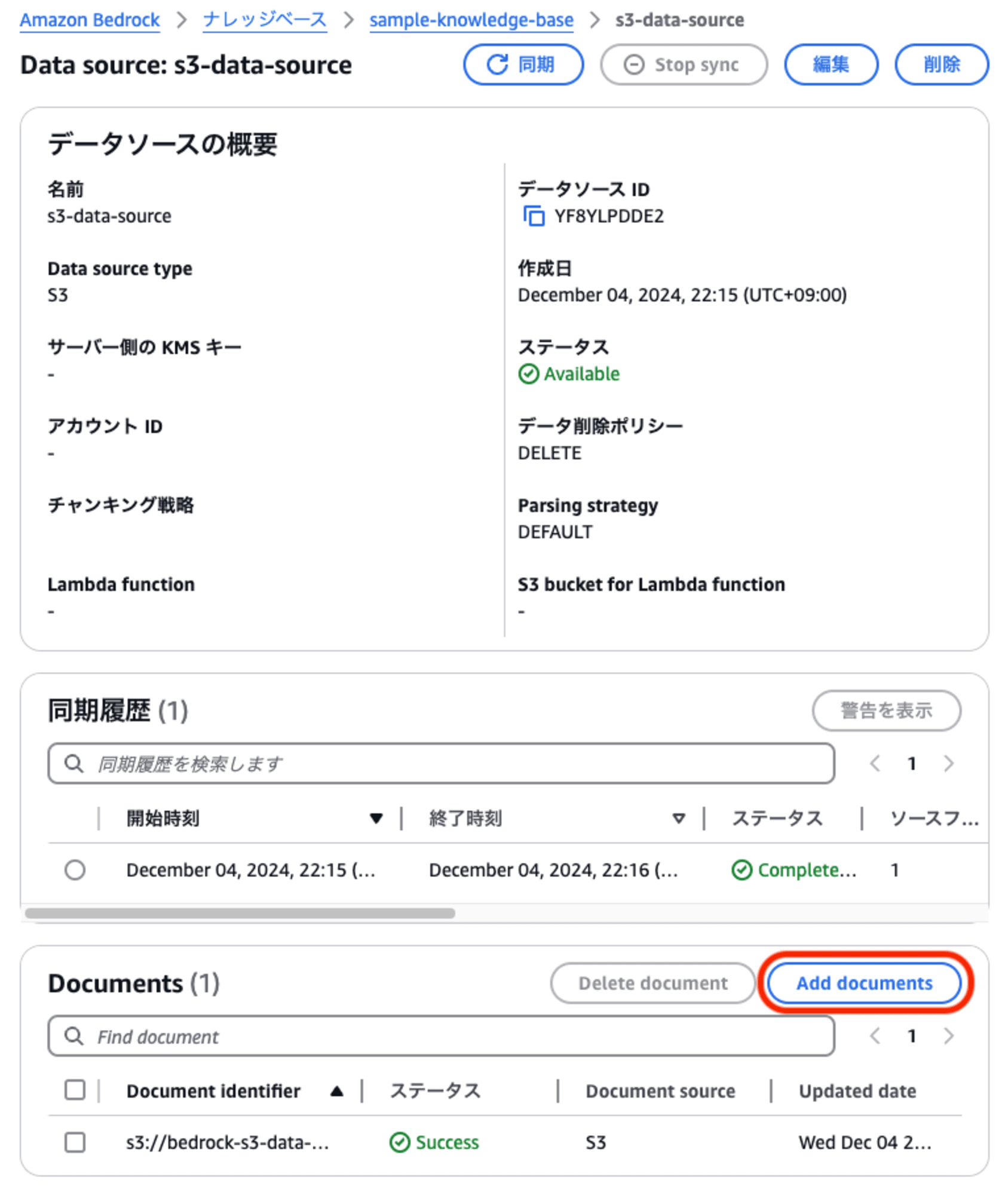Click the s3://bedrock-s3-data-... document identifier
Viewport: 1008px width, 1195px height.
pos(227,1142)
